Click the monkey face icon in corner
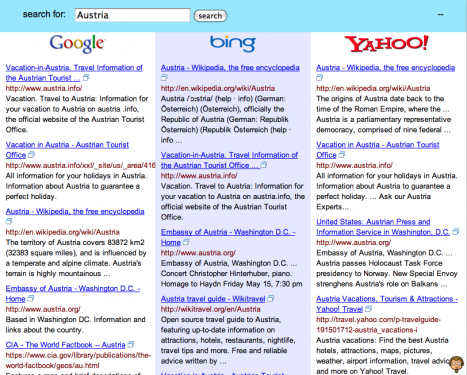Screen dimensions: 467x375 (457, 364)
